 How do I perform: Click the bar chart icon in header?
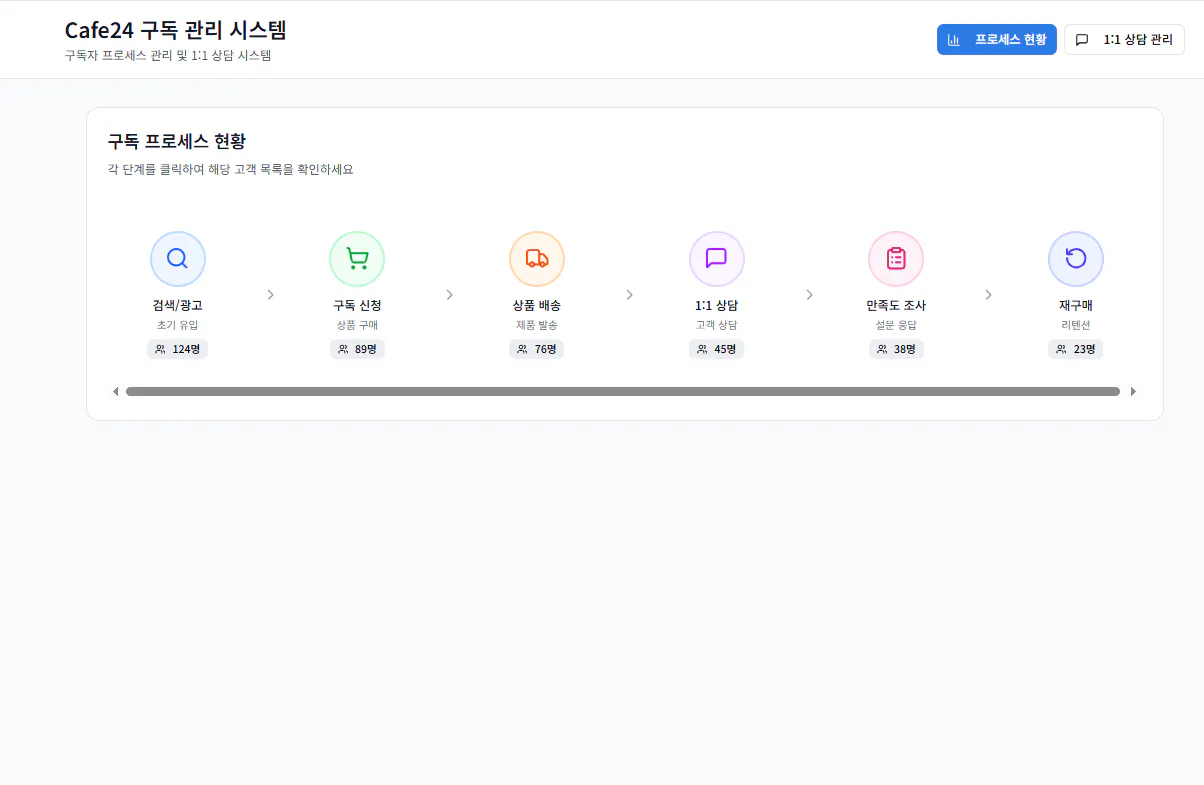[954, 40]
